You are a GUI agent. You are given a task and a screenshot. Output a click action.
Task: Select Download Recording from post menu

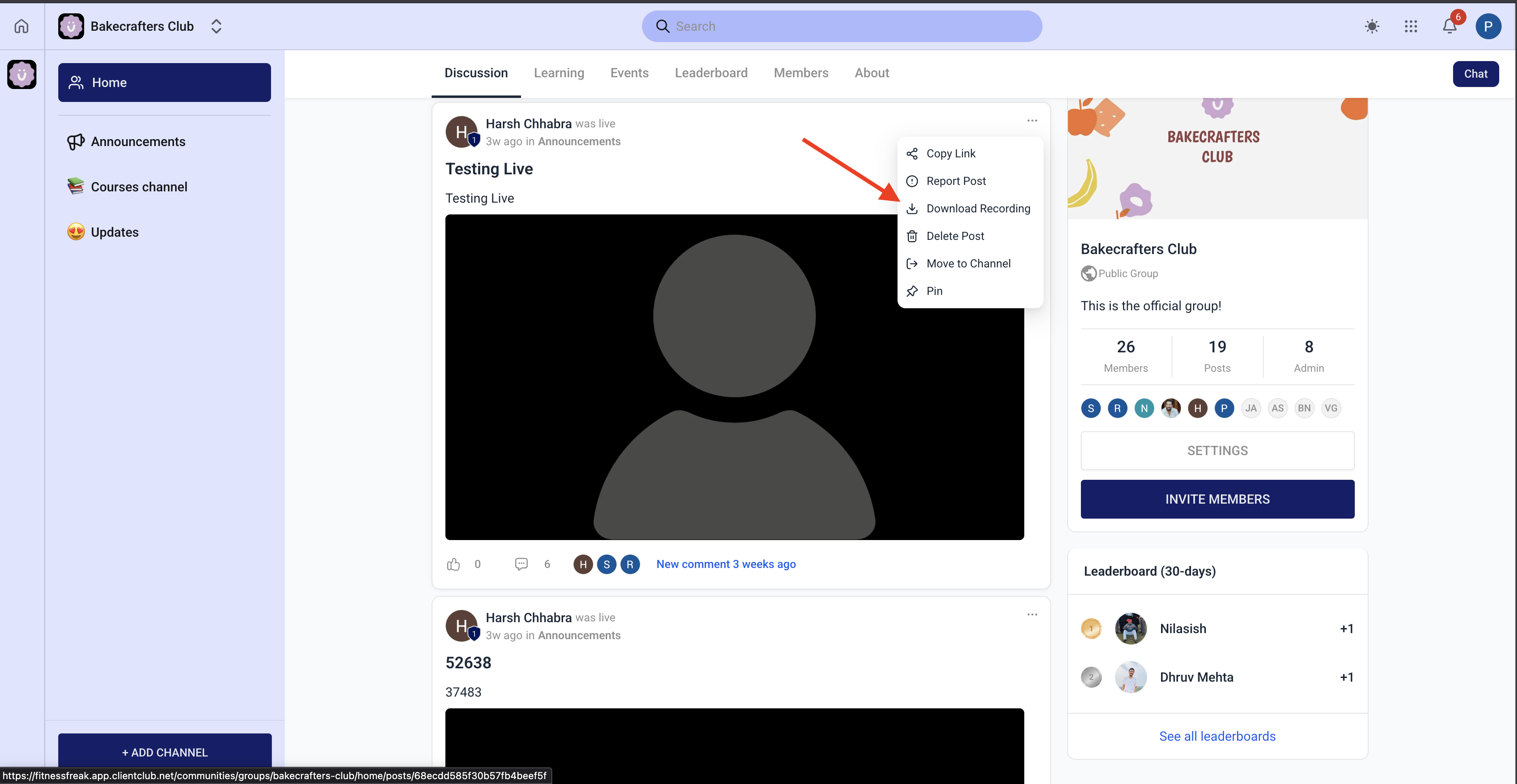(978, 208)
